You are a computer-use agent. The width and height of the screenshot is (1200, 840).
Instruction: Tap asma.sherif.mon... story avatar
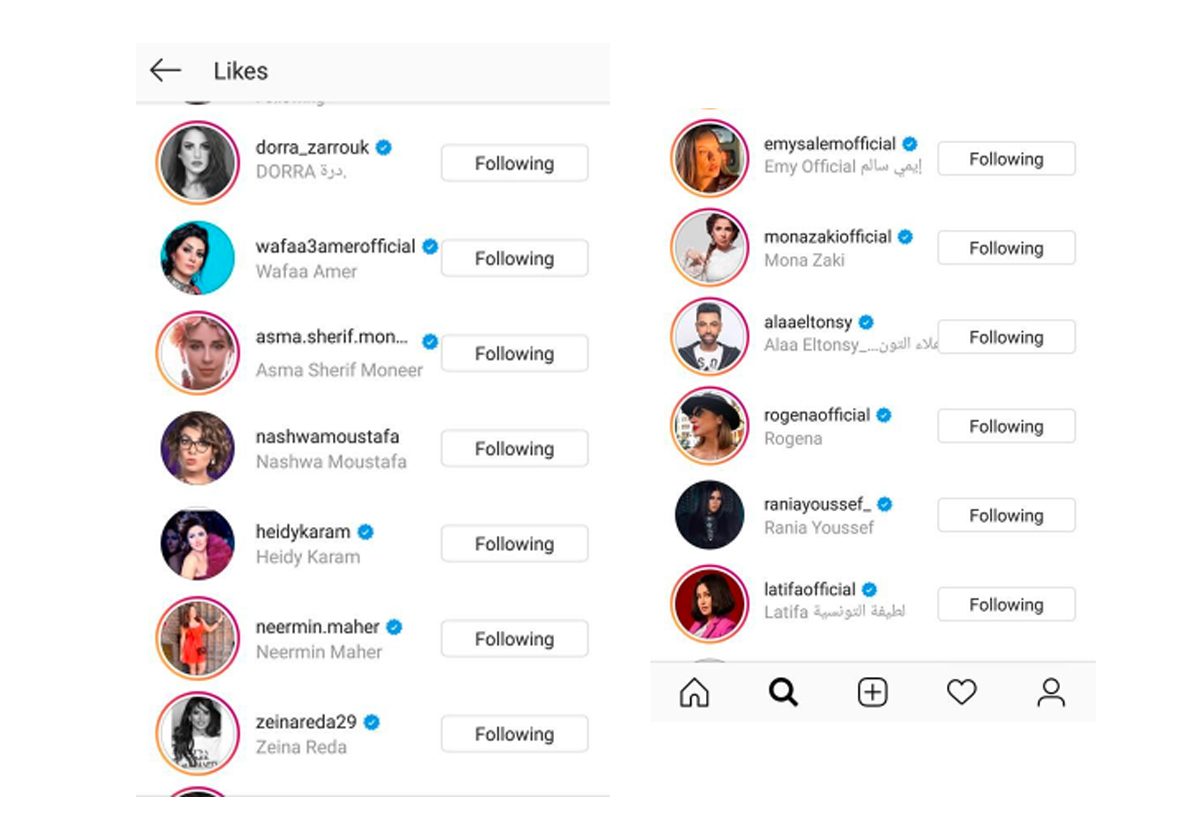click(198, 353)
